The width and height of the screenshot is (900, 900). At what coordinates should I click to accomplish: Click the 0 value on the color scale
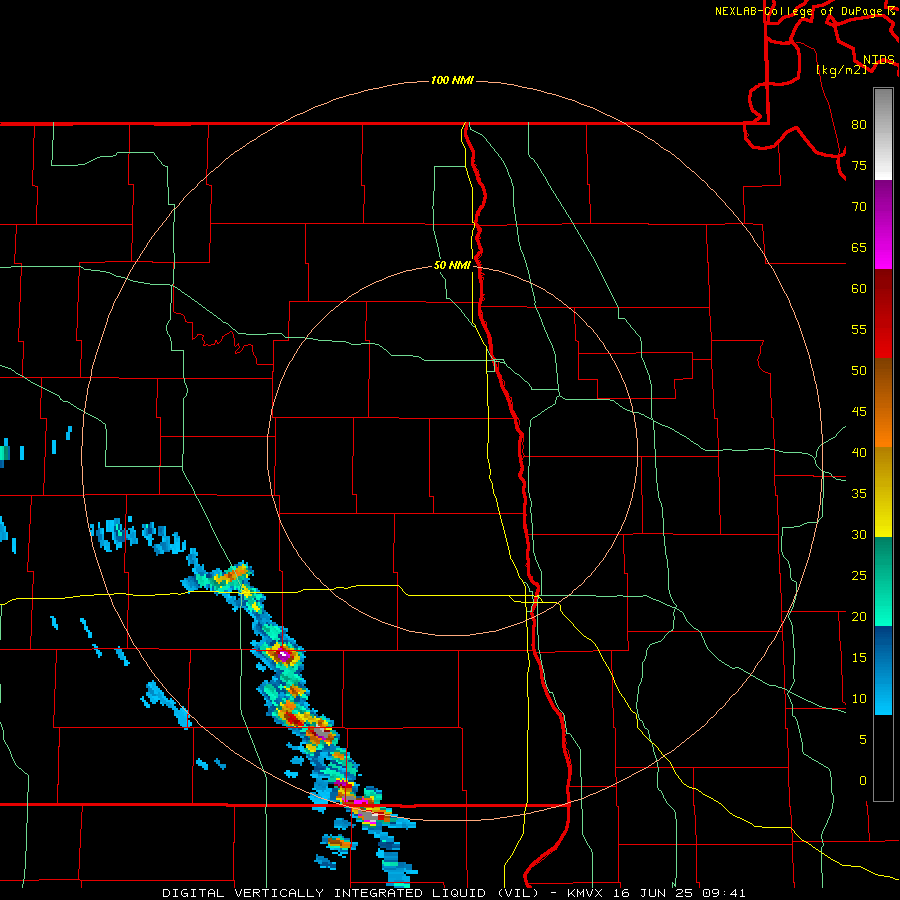pyautogui.click(x=863, y=781)
